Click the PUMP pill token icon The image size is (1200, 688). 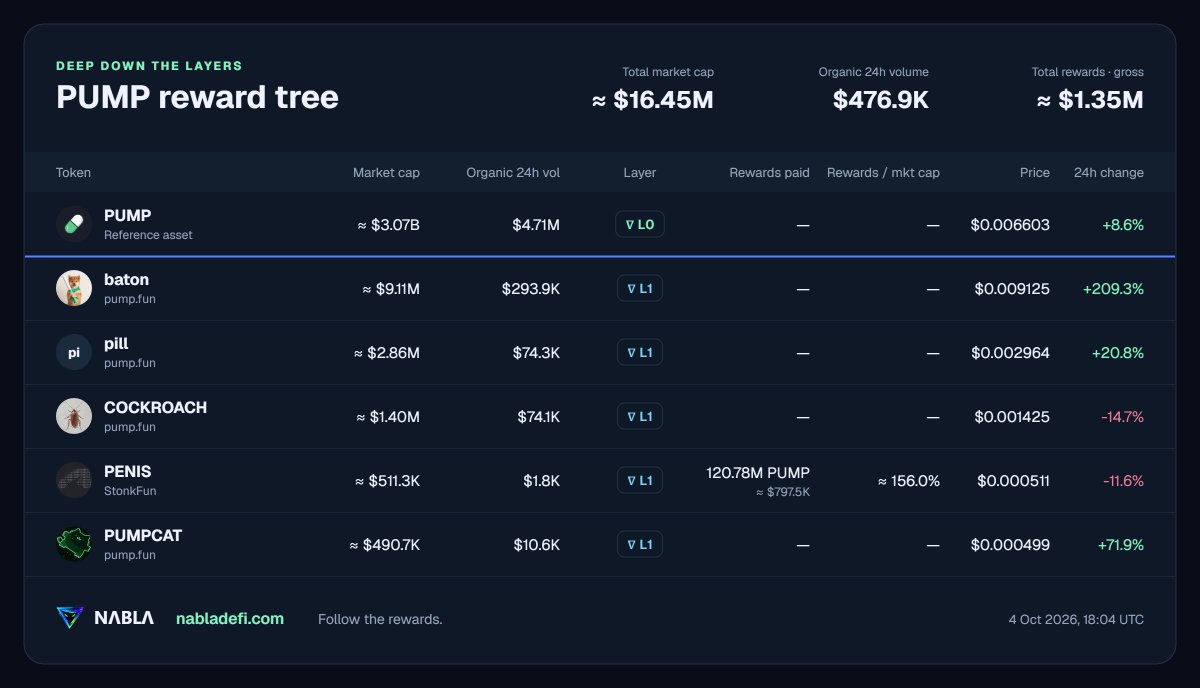pos(74,224)
